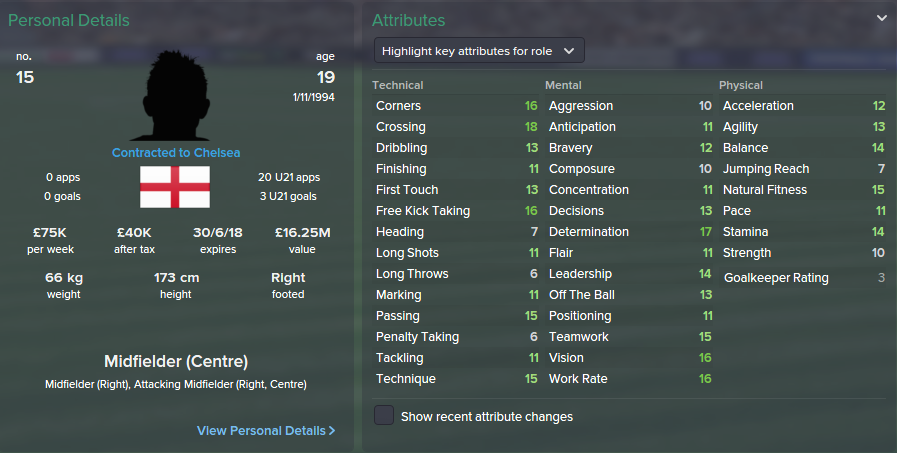Collapse the Attributes panel chevron

tap(882, 18)
